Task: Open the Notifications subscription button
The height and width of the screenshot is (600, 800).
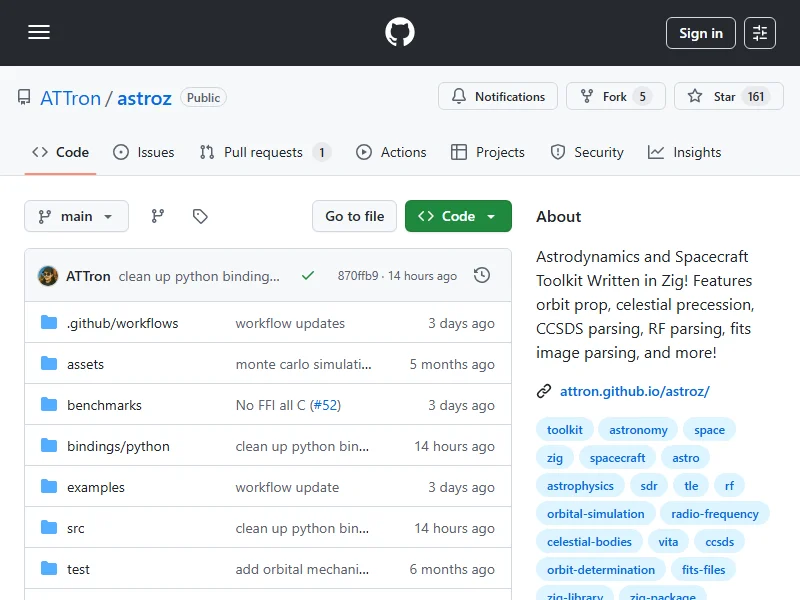Action: click(x=498, y=97)
